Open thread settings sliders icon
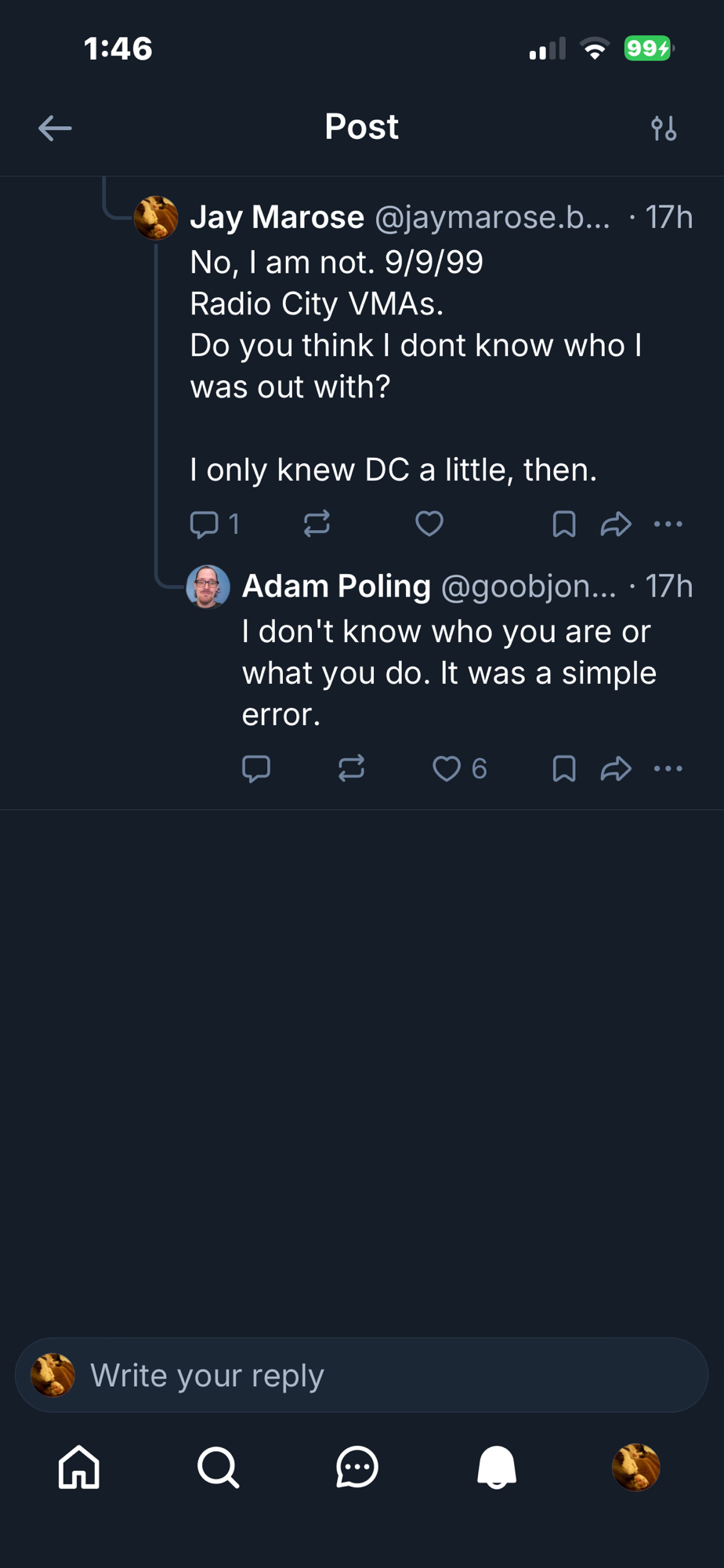Image resolution: width=724 pixels, height=1568 pixels. coord(664,128)
